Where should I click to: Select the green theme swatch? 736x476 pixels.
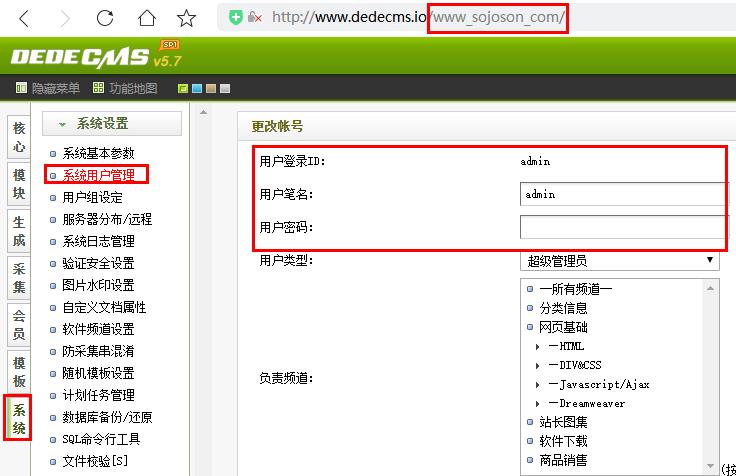[183, 88]
